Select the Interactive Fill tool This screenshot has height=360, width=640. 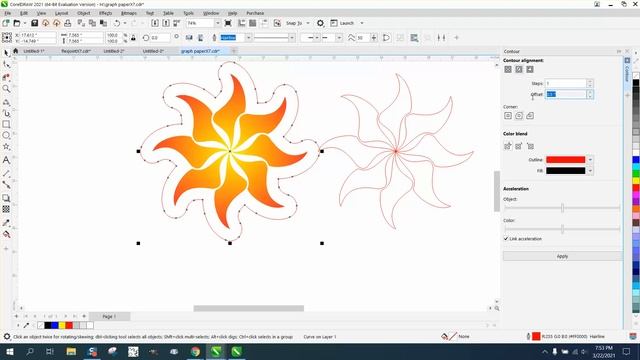coord(6,234)
